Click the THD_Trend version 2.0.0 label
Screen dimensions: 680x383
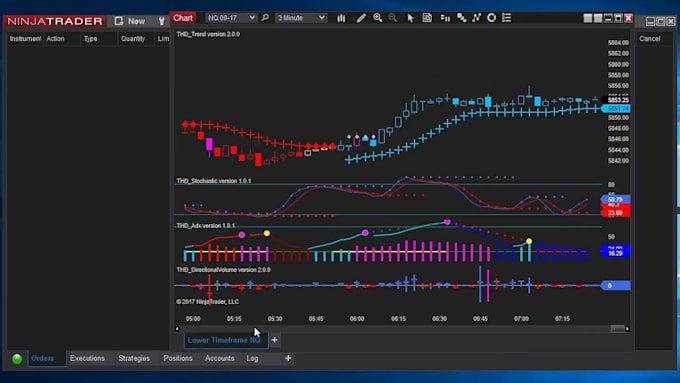[x=208, y=34]
